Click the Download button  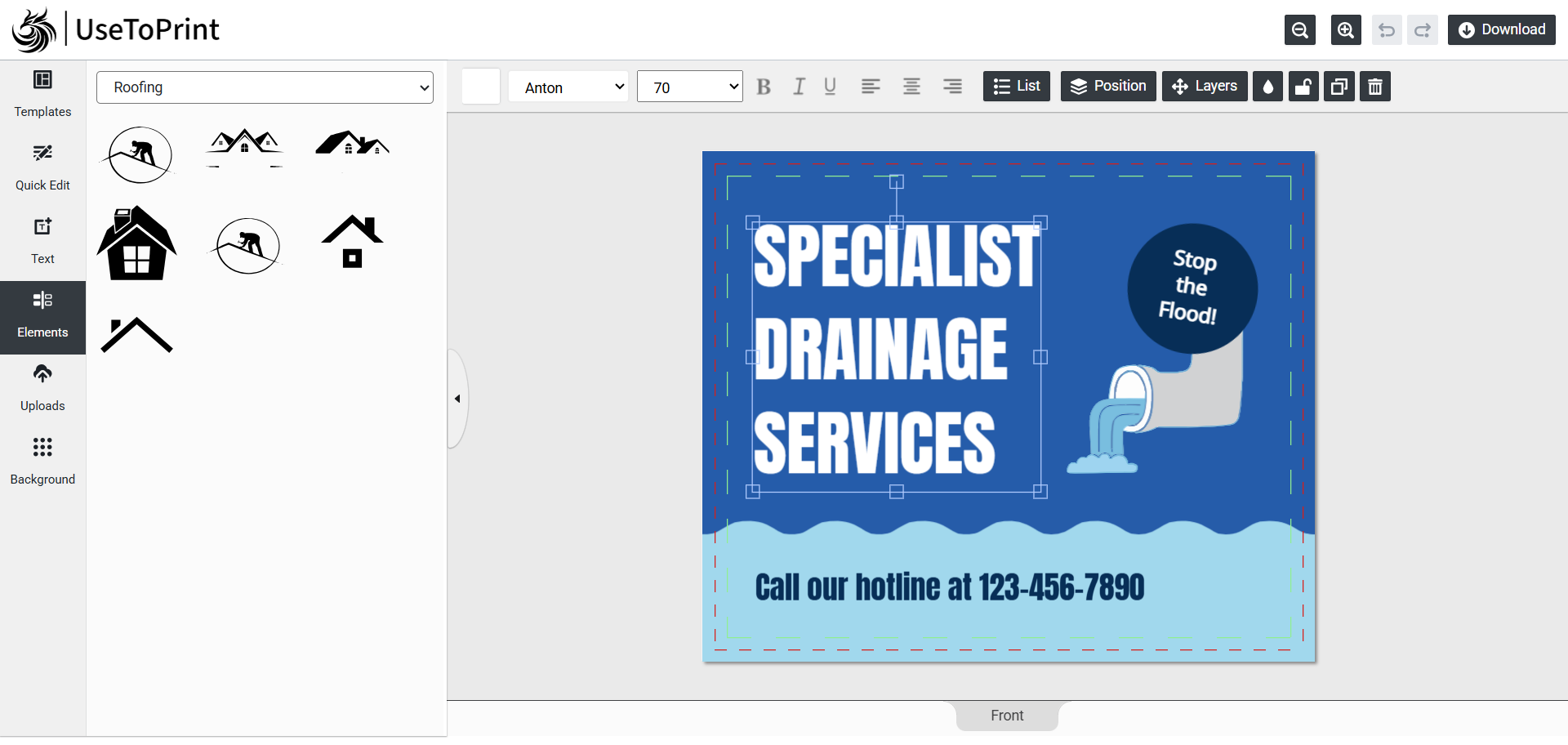coord(1501,30)
